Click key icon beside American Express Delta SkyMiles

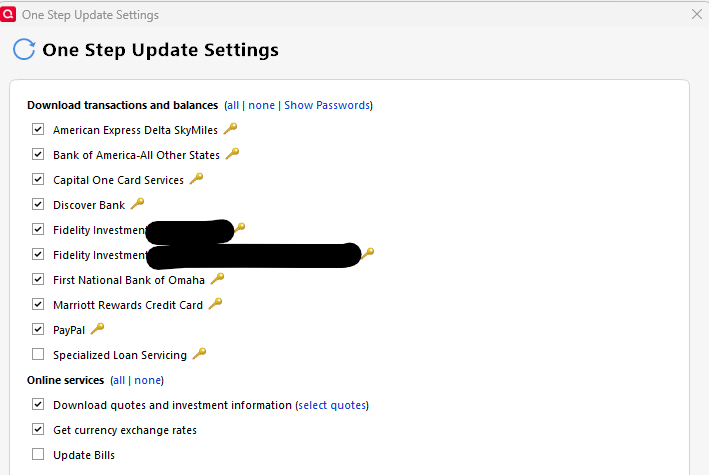[230, 129]
